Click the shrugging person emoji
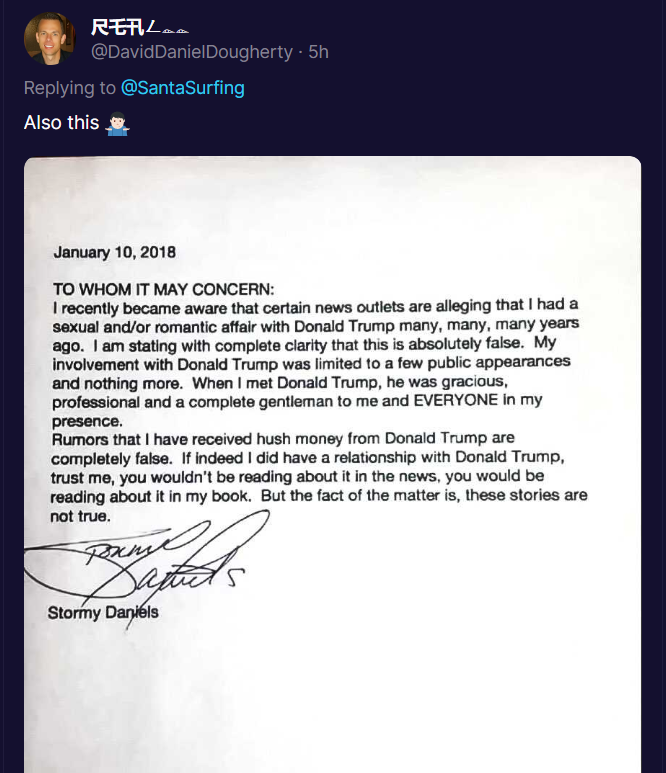Viewport: 666px width, 773px height. (x=117, y=124)
